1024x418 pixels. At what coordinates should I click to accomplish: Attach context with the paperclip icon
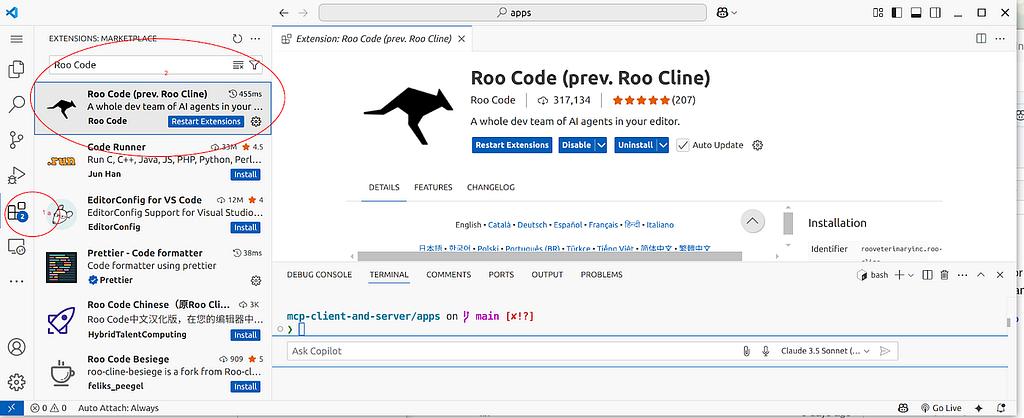click(x=746, y=351)
